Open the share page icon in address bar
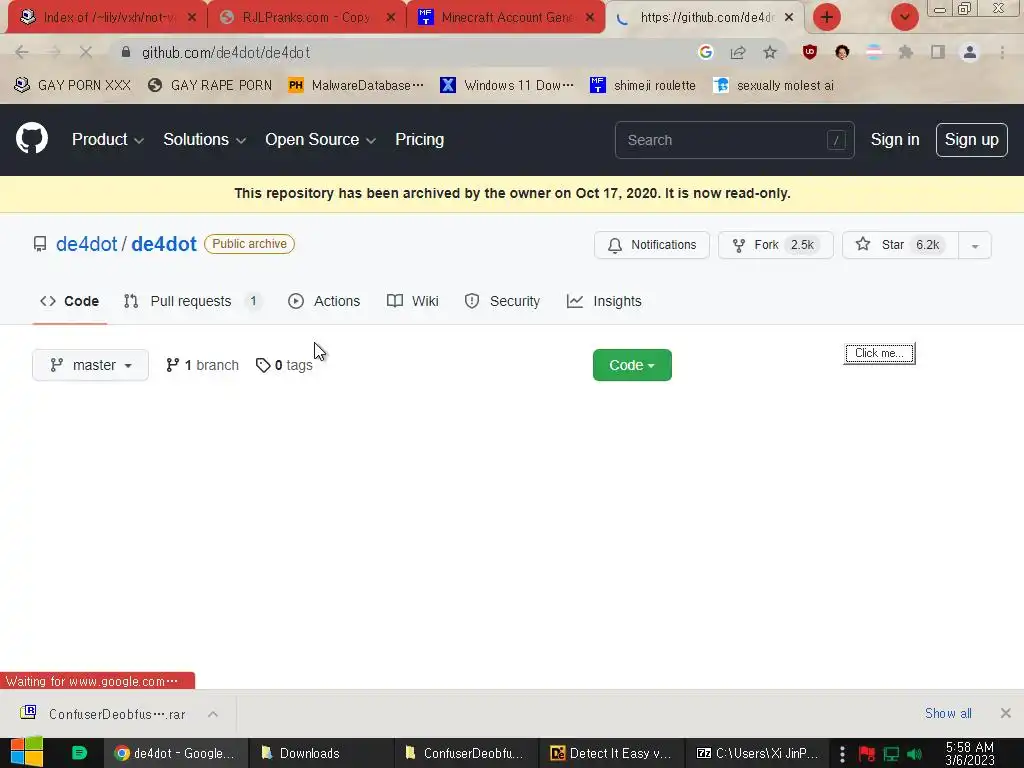Viewport: 1024px width, 768px height. point(738,52)
